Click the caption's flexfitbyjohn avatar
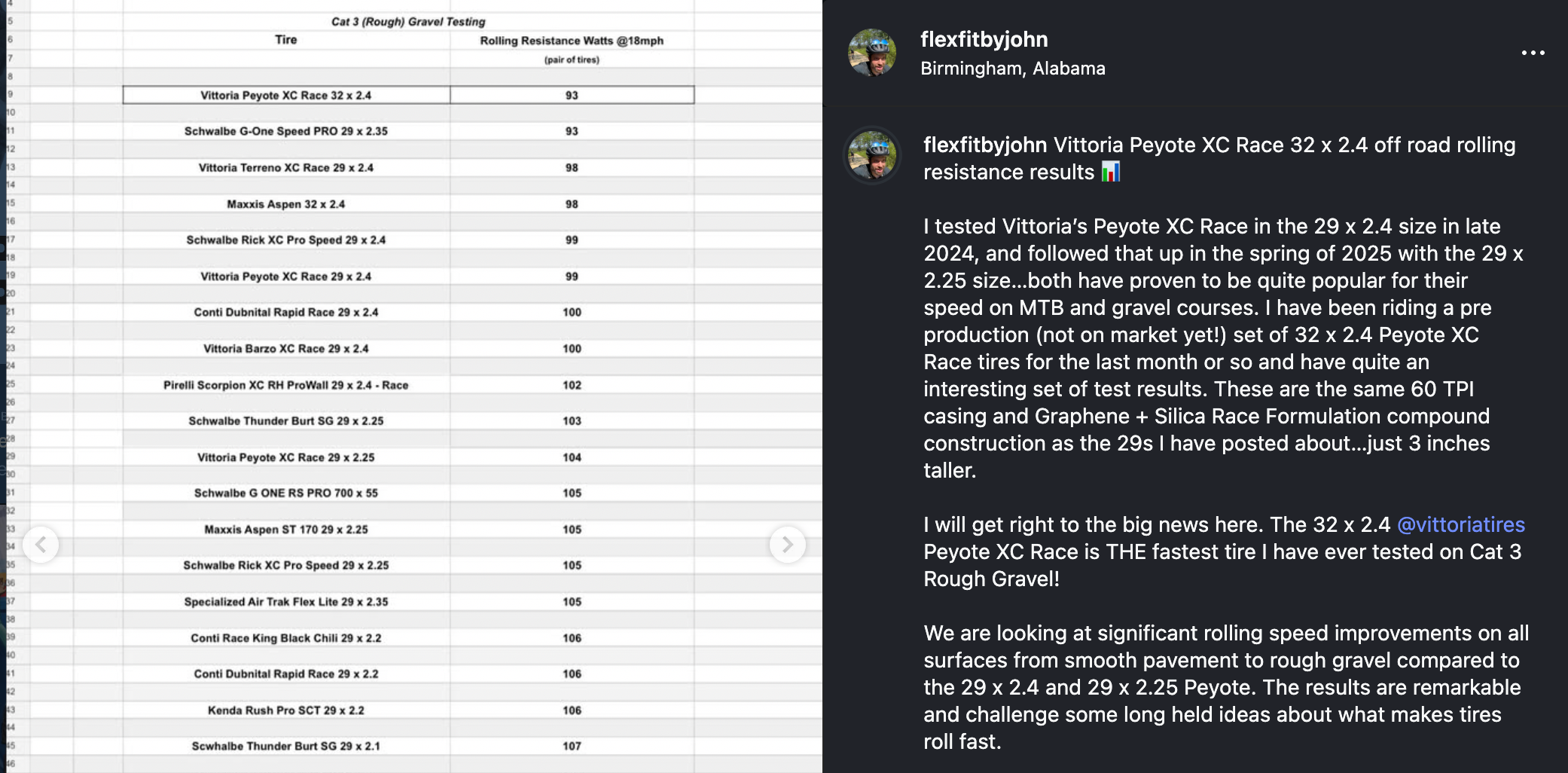The width and height of the screenshot is (1568, 773). (872, 155)
